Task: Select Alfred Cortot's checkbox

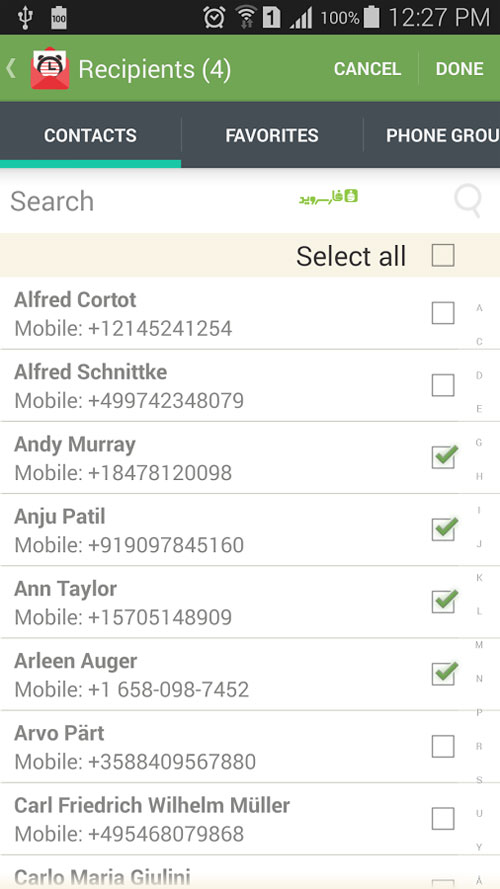Action: (443, 313)
